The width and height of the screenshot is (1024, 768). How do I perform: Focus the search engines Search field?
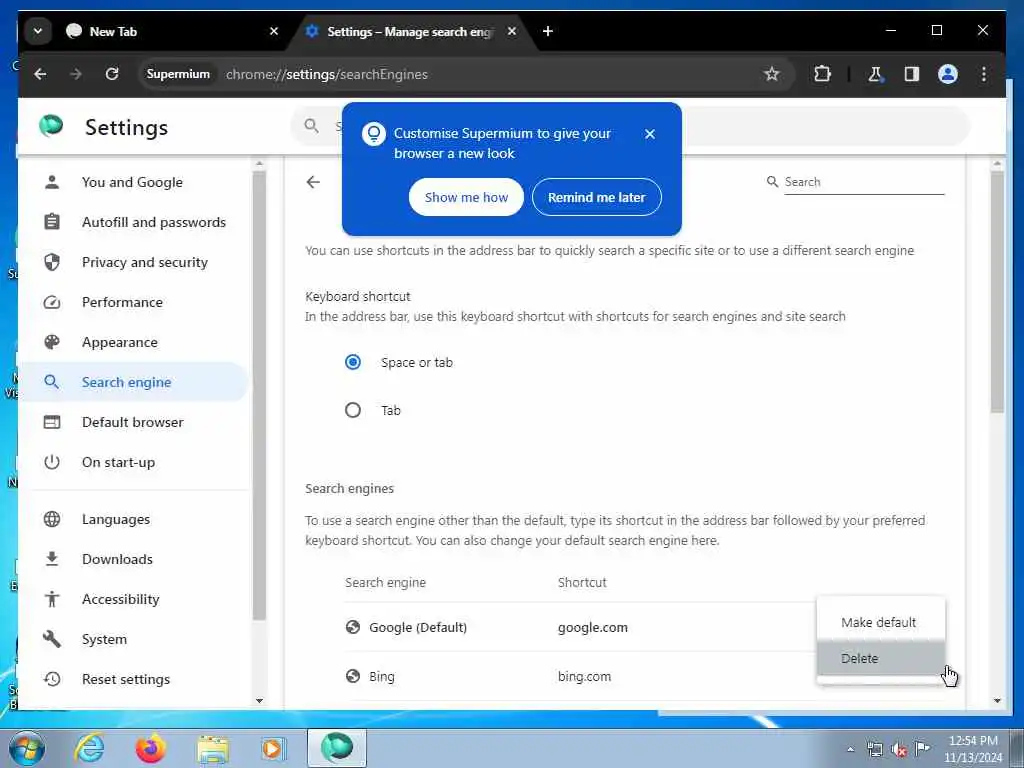click(863, 182)
